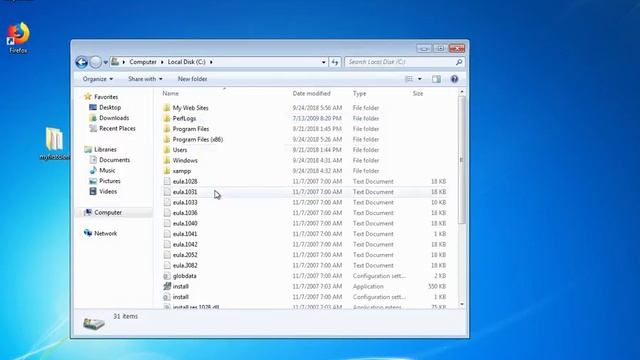
Task: Select the Program Files (x86) folder icon
Action: (x=167, y=139)
